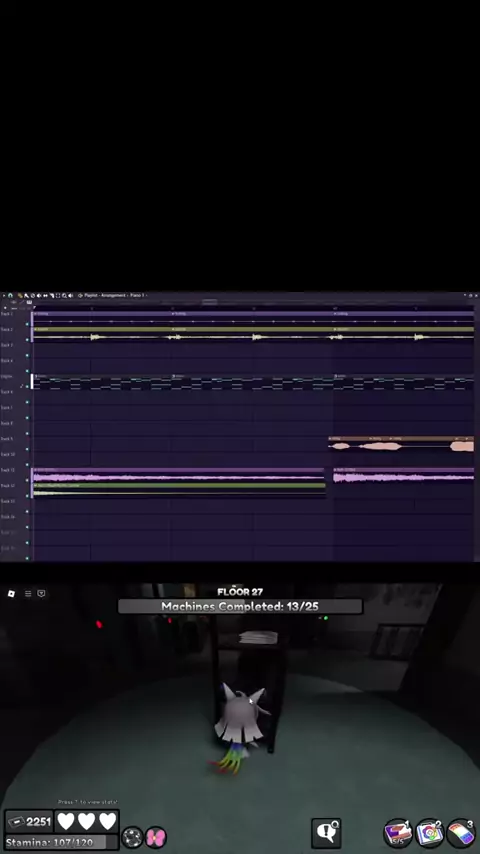Click the exclamation speech bubble ping icon
The height and width of the screenshot is (854, 480).
click(x=326, y=833)
